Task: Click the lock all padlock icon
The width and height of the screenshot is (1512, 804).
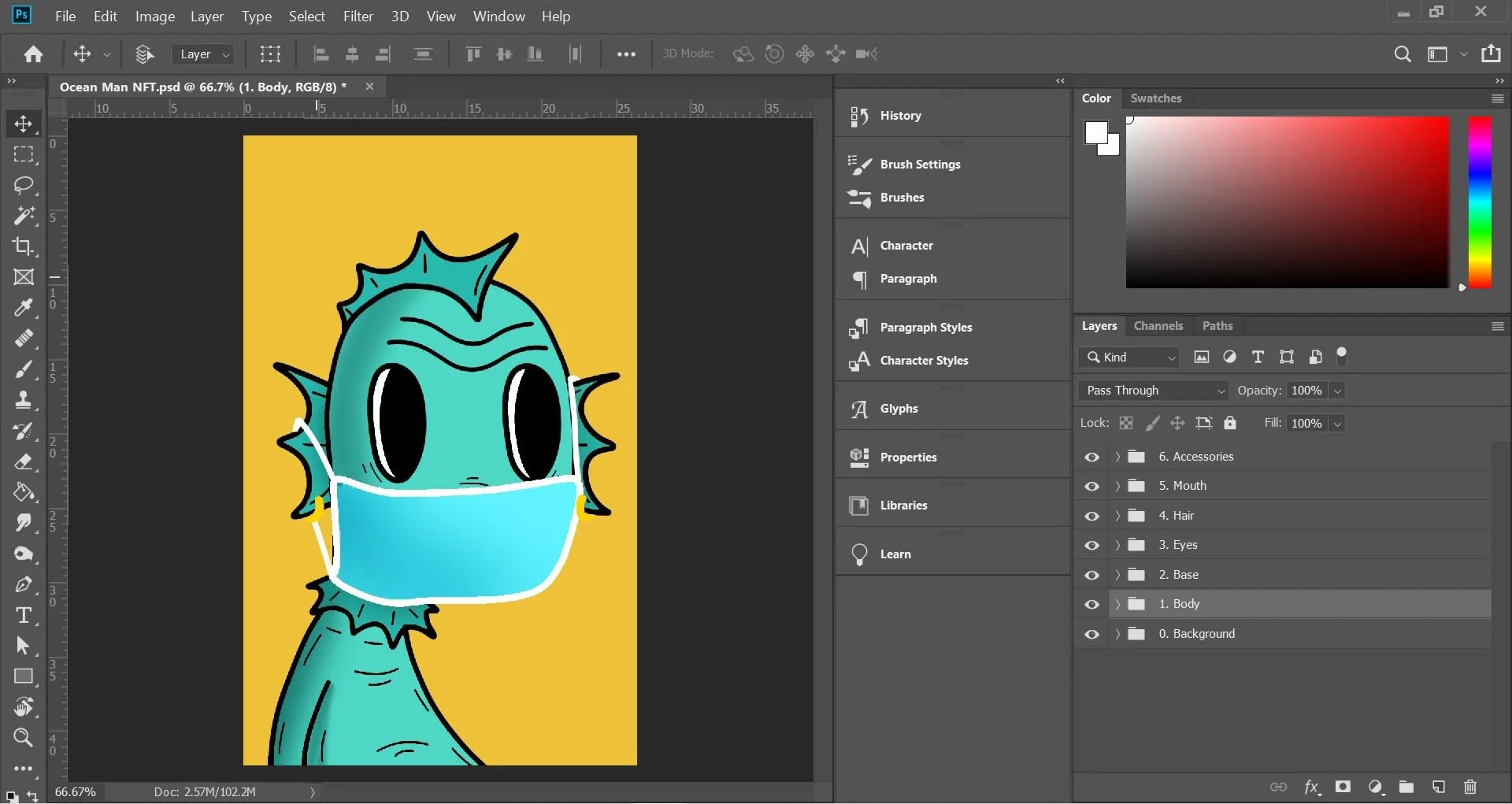Action: [1230, 423]
